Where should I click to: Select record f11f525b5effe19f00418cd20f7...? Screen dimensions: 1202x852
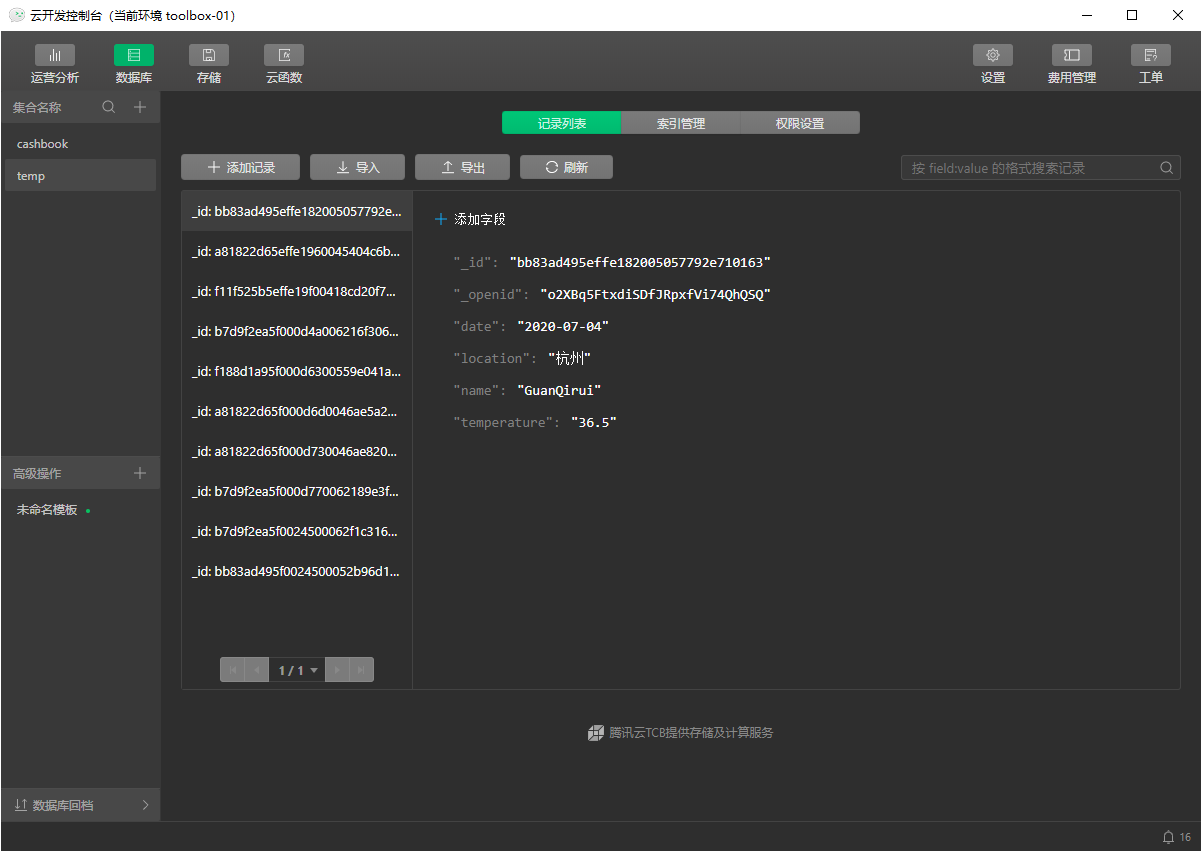(297, 291)
